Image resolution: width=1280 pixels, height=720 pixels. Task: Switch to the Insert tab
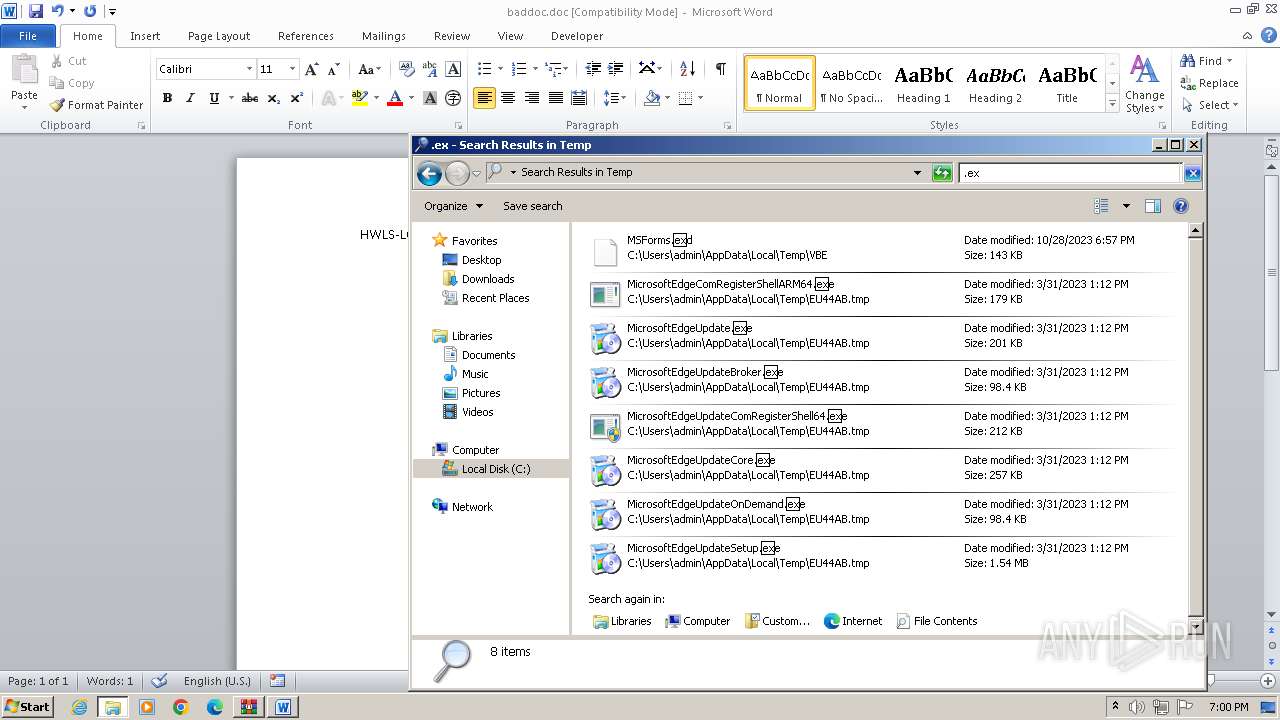tap(145, 36)
